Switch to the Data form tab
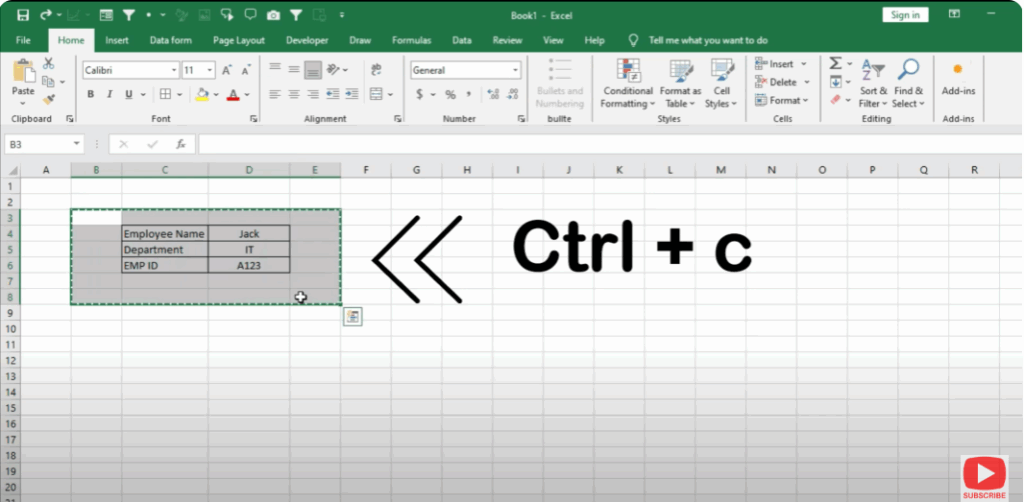 coord(170,40)
